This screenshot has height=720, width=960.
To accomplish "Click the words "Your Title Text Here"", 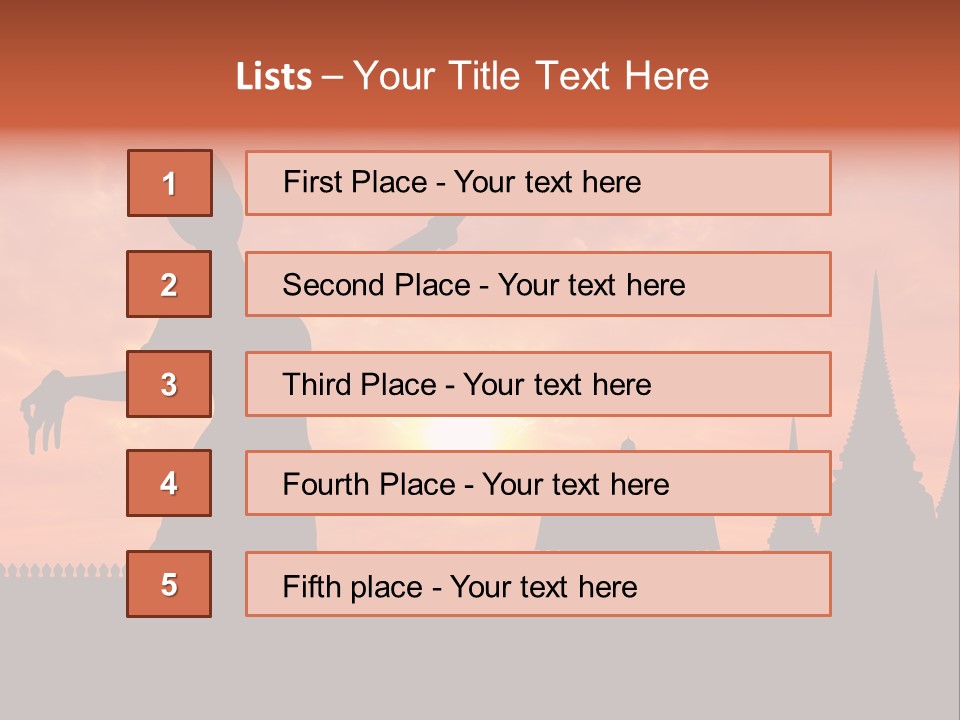I will click(x=530, y=77).
